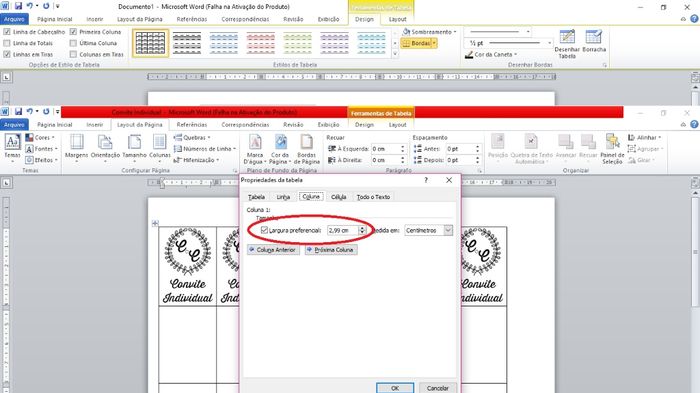Enable the Linha de Totais checkbox

click(x=7, y=43)
